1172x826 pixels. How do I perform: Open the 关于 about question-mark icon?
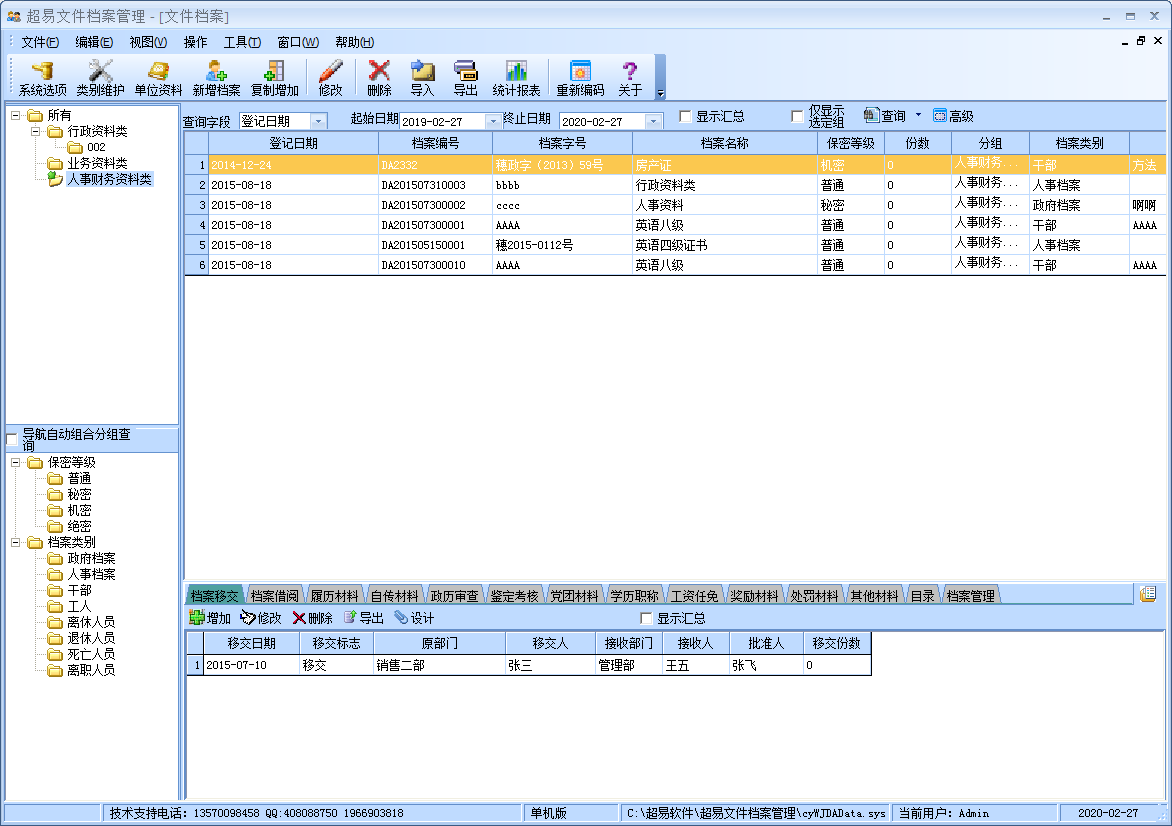pos(630,78)
